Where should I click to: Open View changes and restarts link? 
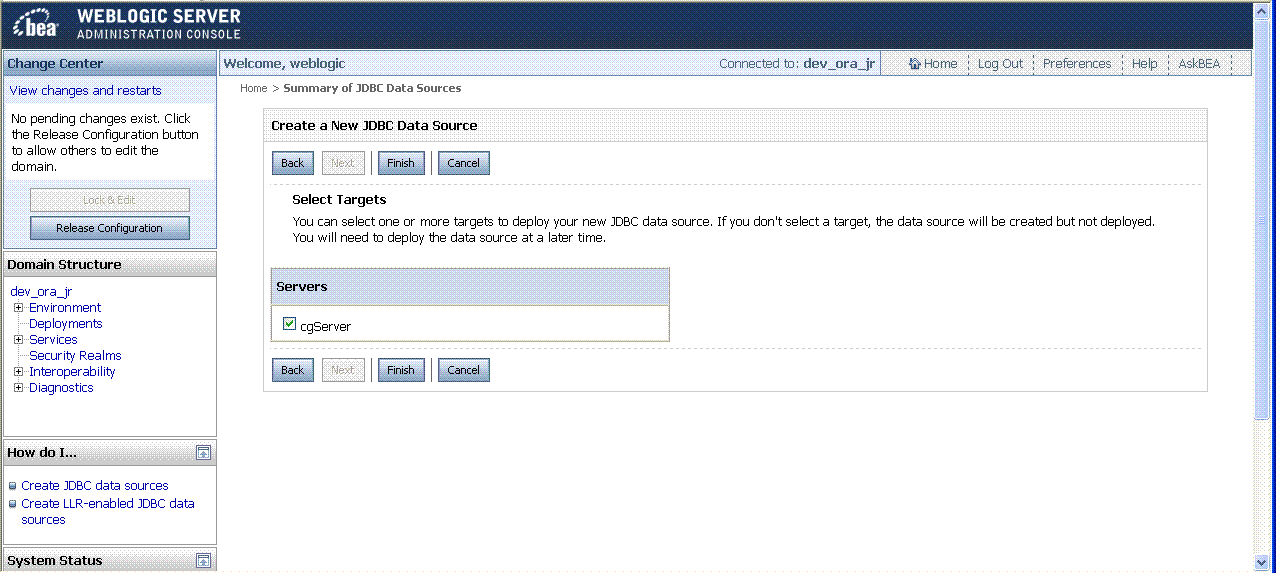coord(85,91)
